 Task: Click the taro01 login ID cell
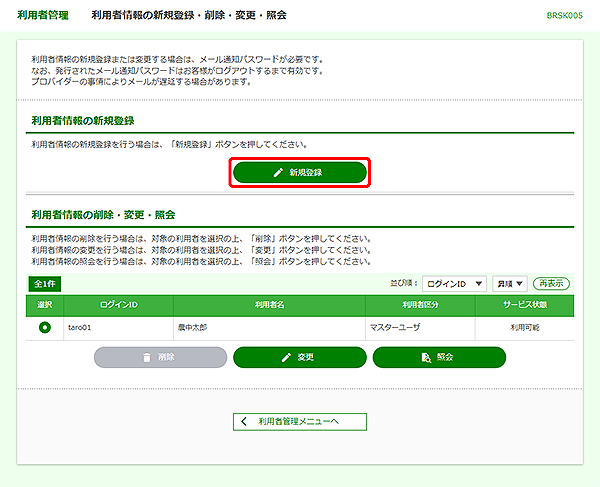pyautogui.click(x=118, y=328)
